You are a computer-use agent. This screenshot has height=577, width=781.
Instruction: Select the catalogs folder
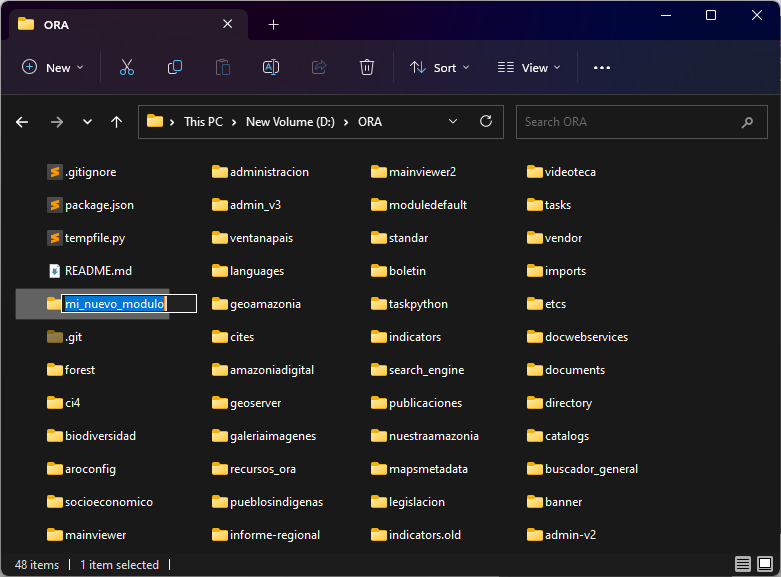coord(558,436)
